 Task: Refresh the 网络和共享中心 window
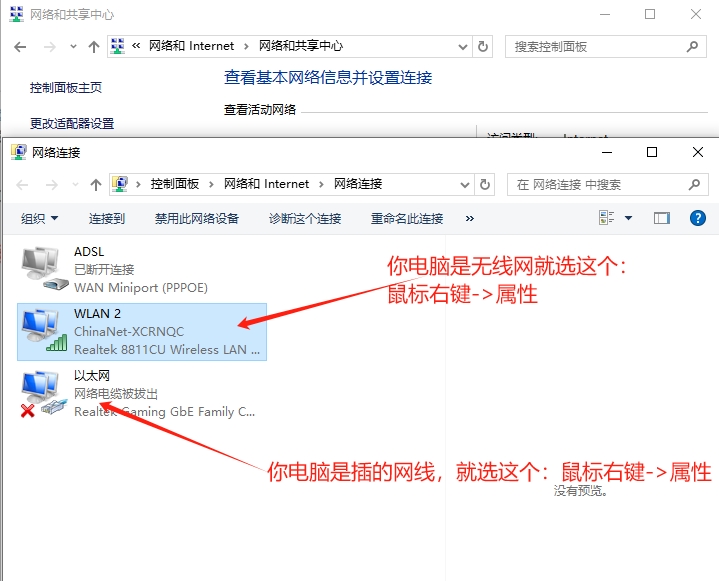point(485,46)
